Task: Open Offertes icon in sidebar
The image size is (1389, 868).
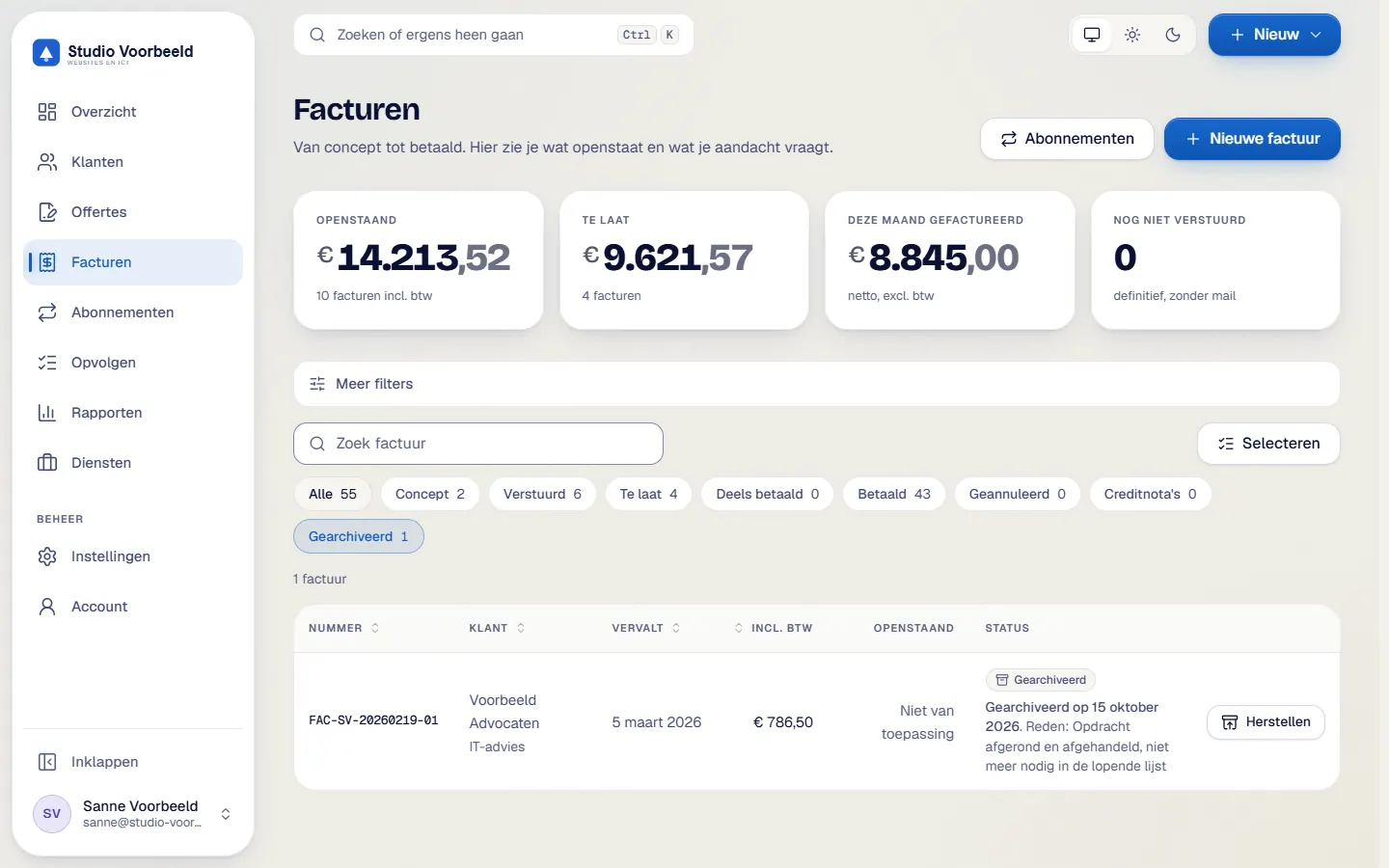Action: coord(47,212)
